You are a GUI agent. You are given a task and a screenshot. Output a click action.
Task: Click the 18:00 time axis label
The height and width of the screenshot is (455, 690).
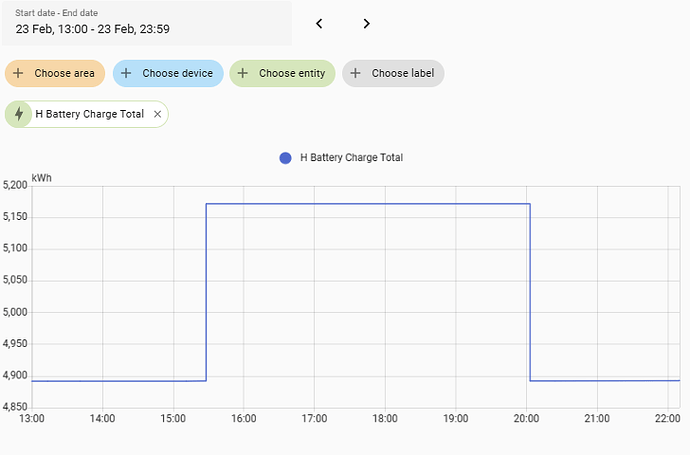tap(385, 418)
